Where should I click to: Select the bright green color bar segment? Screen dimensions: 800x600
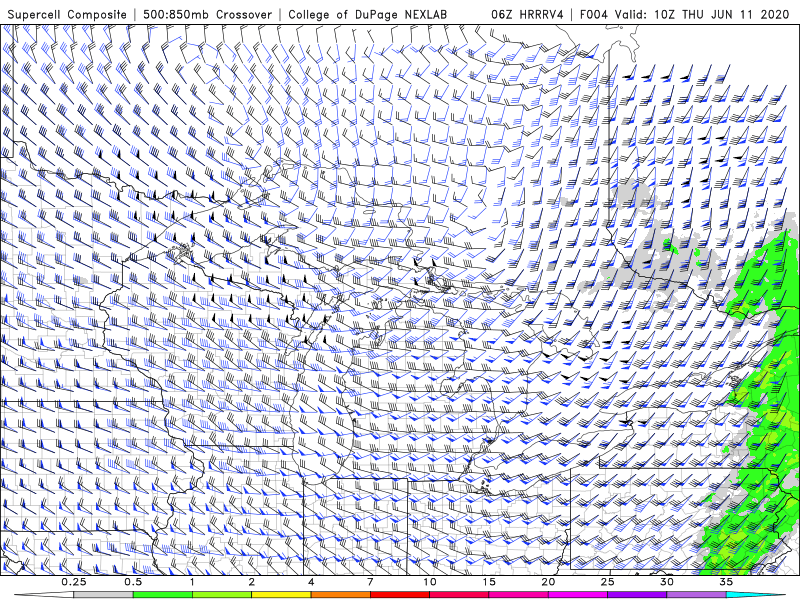tap(163, 595)
